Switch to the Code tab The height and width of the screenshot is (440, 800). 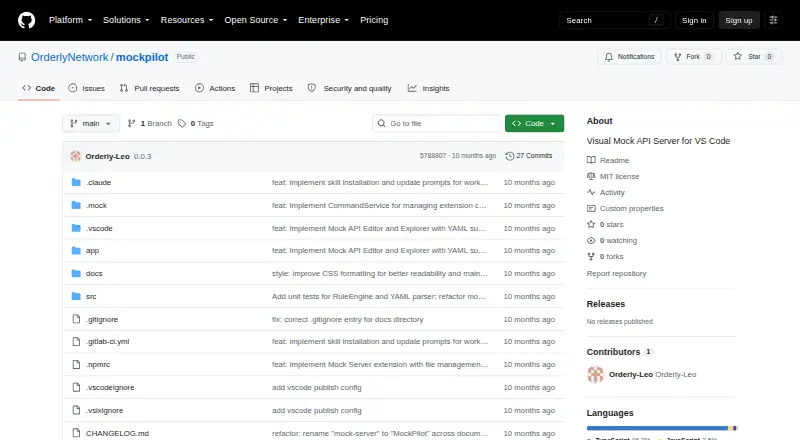tap(38, 88)
